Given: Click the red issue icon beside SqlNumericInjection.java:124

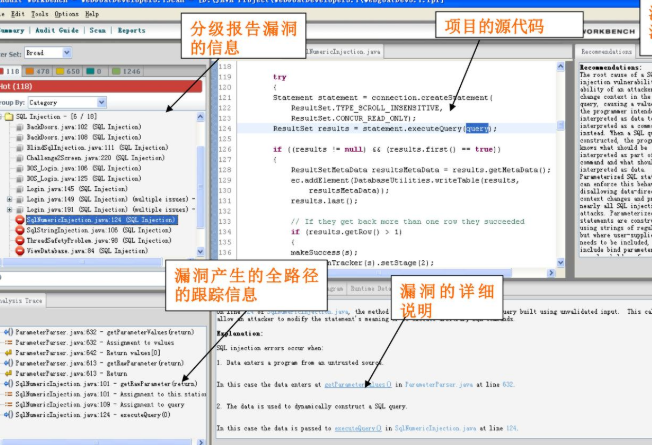Looking at the screenshot, I should point(20,220).
